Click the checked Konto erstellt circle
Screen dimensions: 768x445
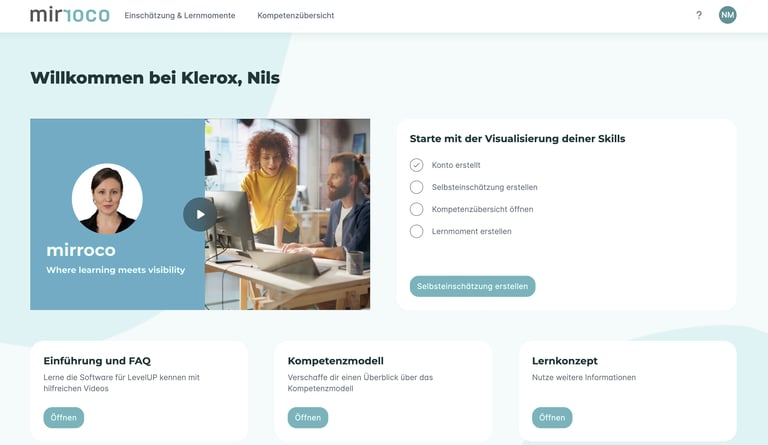click(416, 165)
